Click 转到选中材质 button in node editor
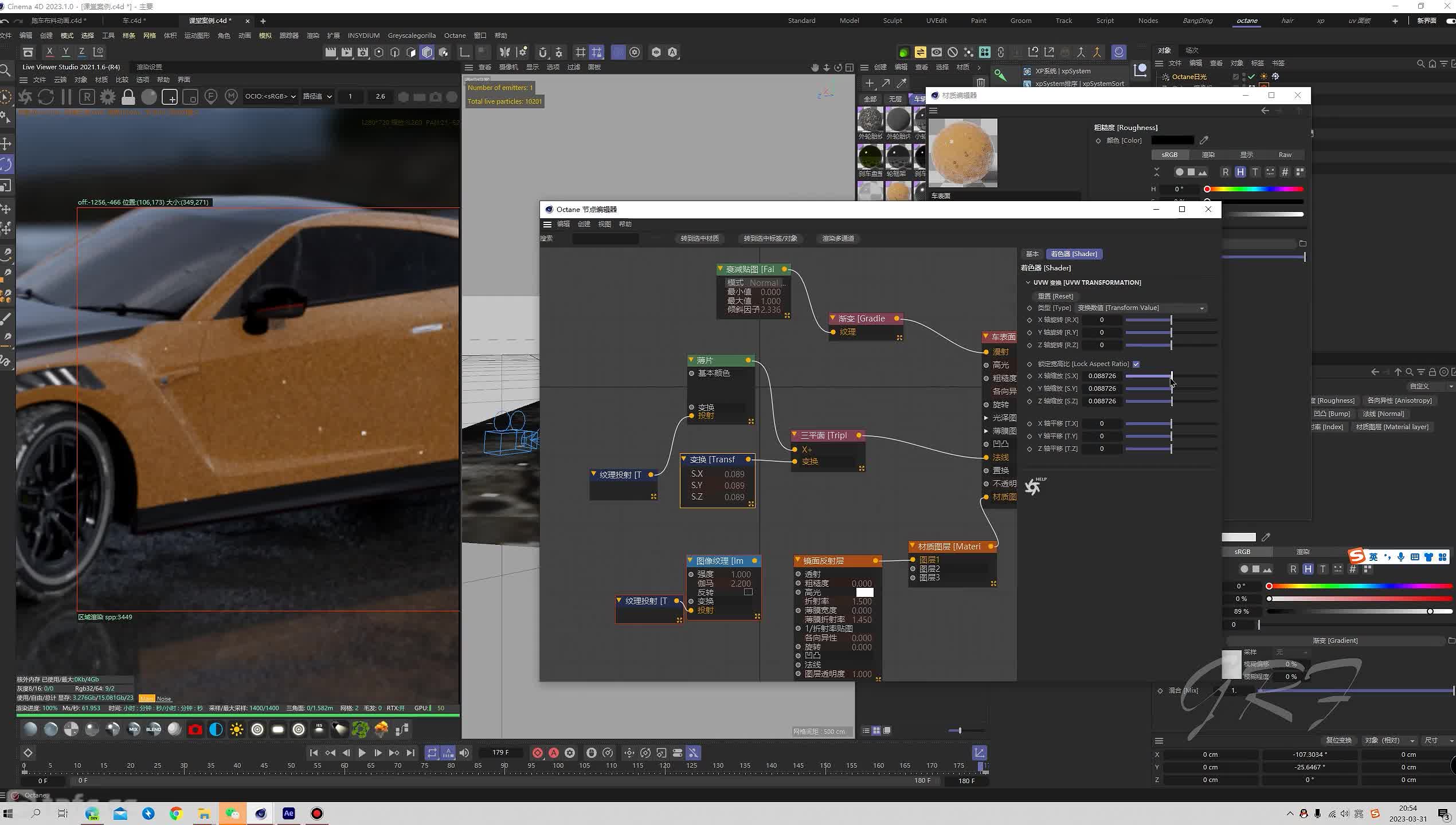1456x825 pixels. click(699, 238)
